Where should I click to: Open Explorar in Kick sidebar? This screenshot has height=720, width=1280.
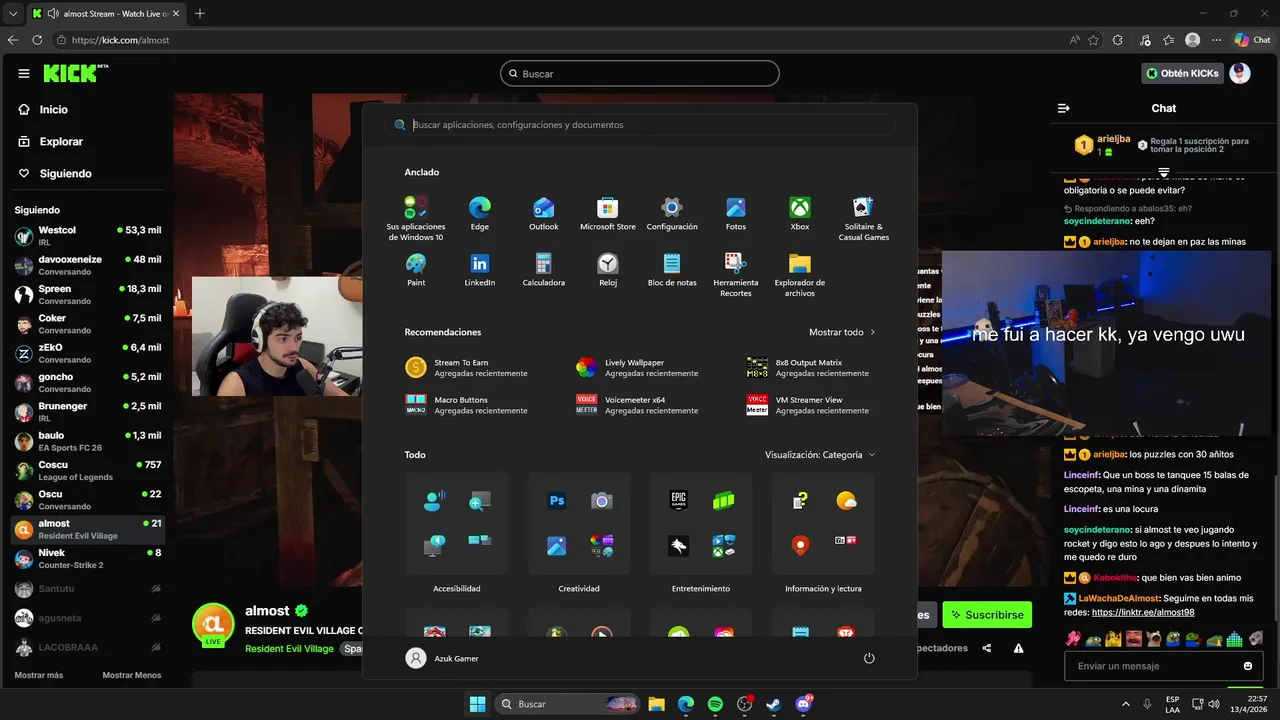[x=50, y=141]
